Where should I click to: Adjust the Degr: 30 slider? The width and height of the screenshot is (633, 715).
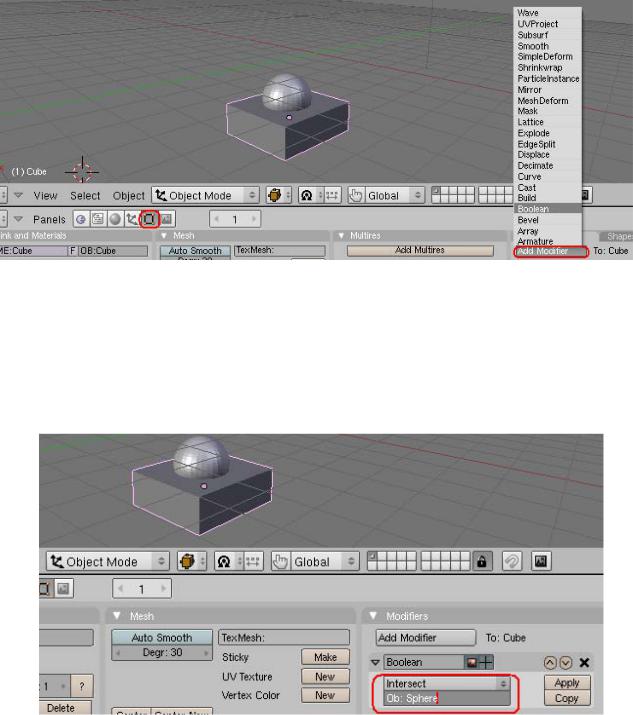tap(162, 653)
